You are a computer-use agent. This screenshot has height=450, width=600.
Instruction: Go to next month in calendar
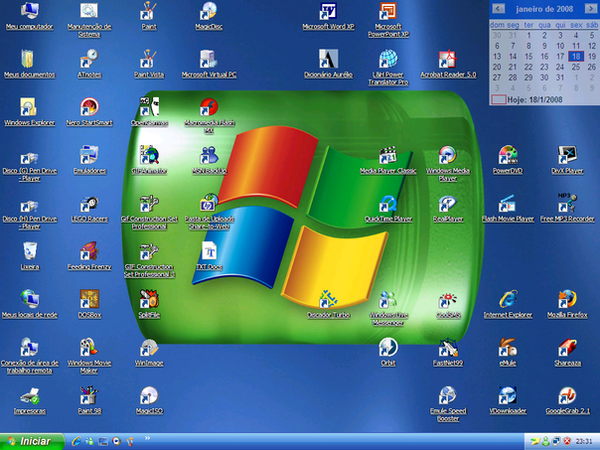(590, 8)
